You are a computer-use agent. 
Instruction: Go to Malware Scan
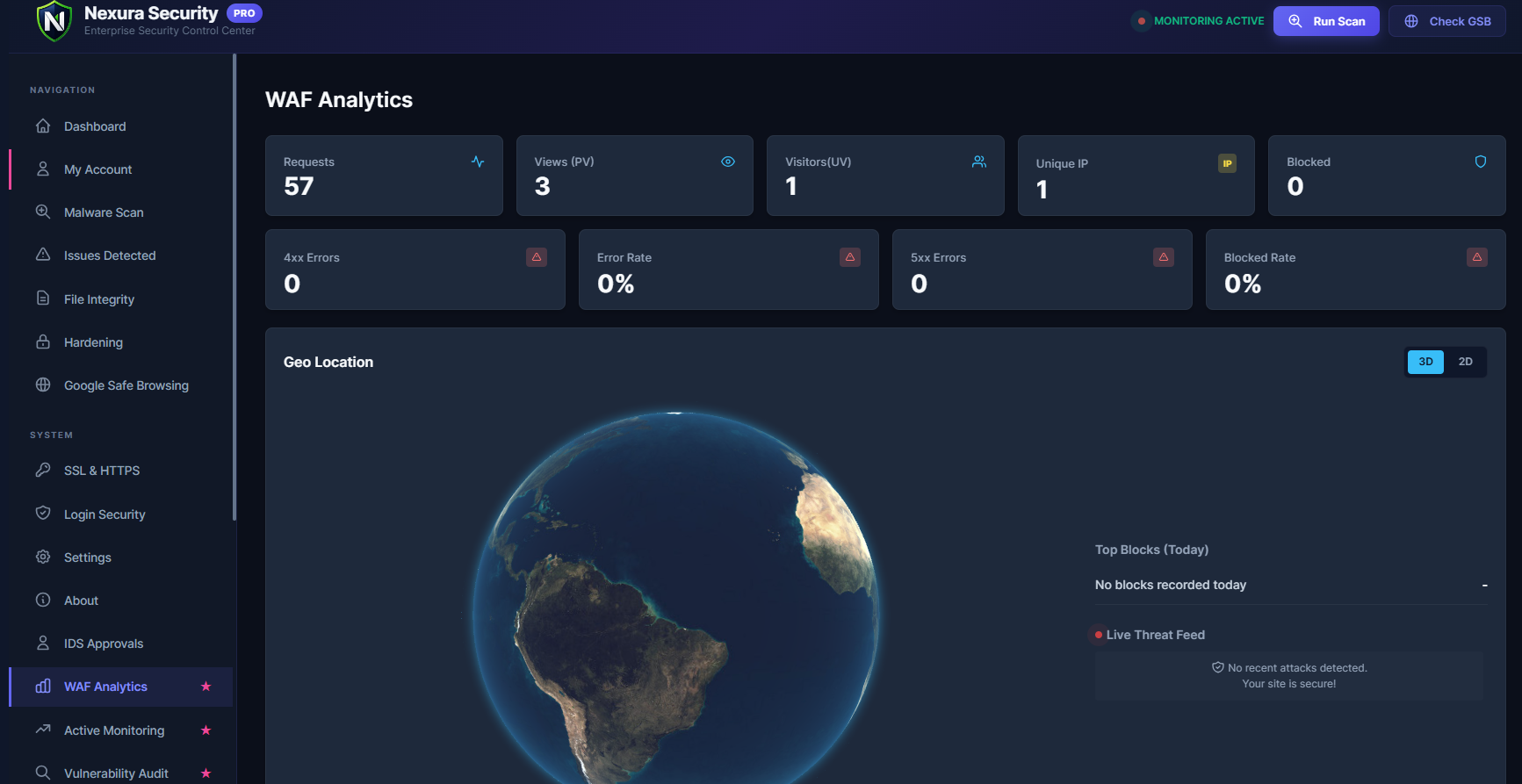pyautogui.click(x=121, y=212)
